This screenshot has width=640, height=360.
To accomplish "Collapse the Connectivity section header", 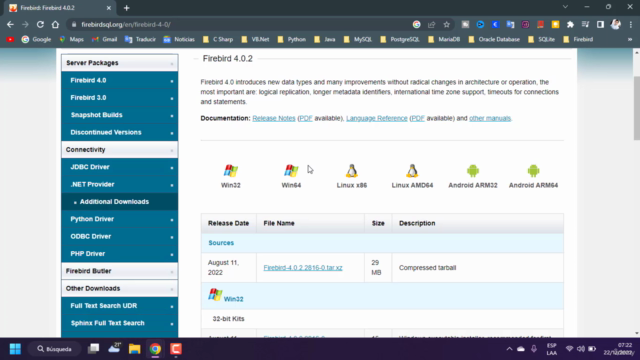I will tap(120, 150).
